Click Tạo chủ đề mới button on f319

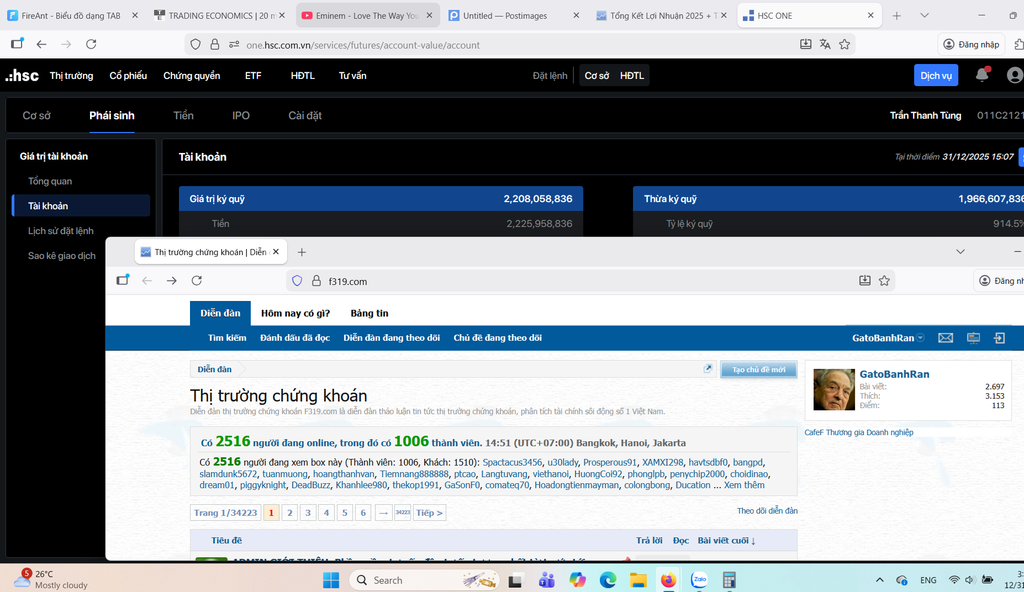(x=758, y=369)
